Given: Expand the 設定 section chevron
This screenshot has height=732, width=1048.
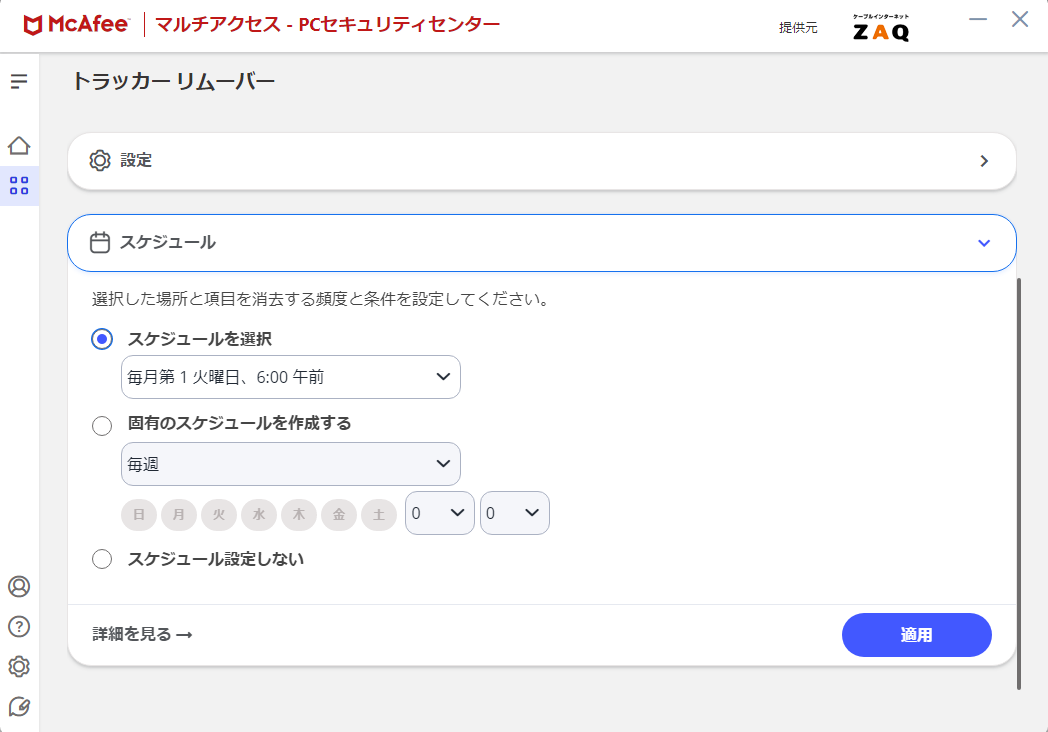Looking at the screenshot, I should click(984, 161).
